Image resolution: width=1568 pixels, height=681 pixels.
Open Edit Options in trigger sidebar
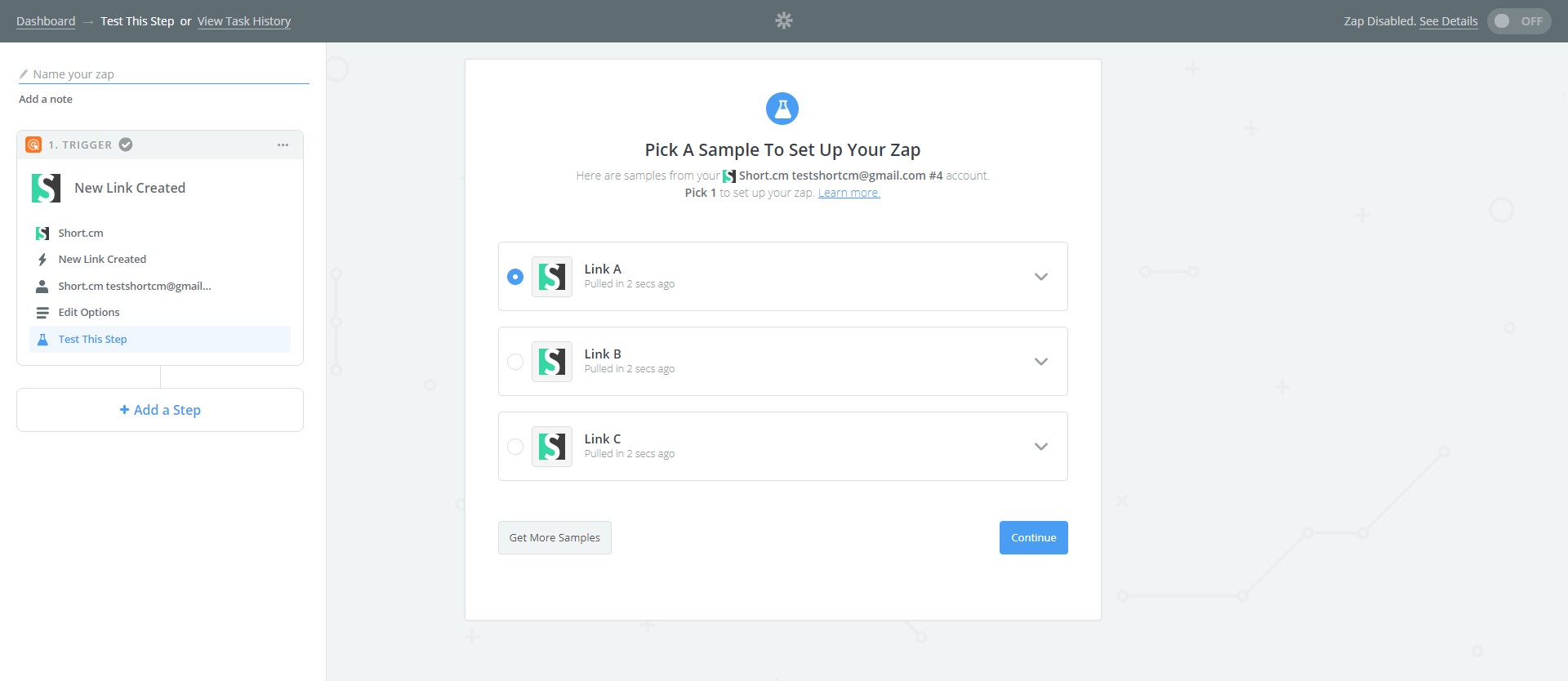coord(89,312)
